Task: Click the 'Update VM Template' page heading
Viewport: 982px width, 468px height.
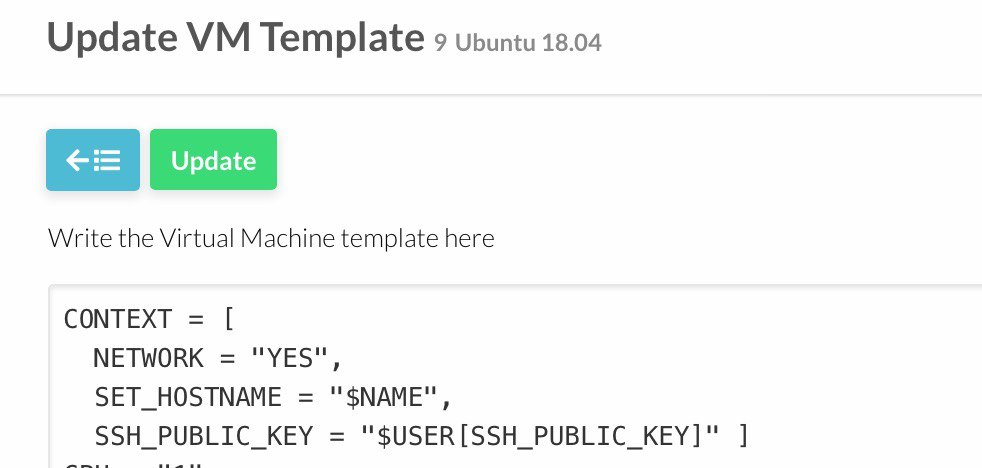Action: [x=235, y=36]
